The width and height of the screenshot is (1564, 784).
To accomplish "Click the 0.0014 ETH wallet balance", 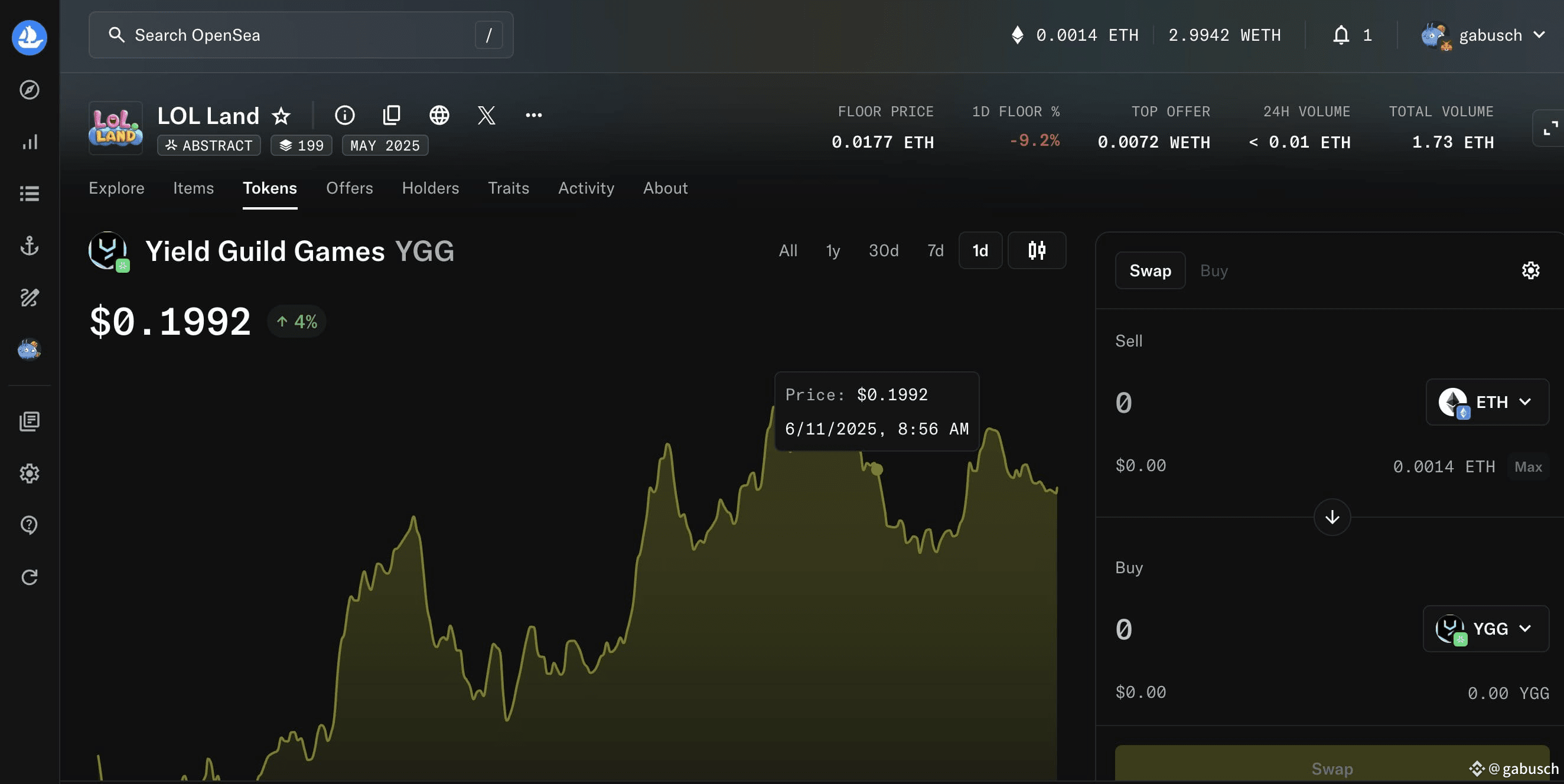I will (x=1074, y=35).
